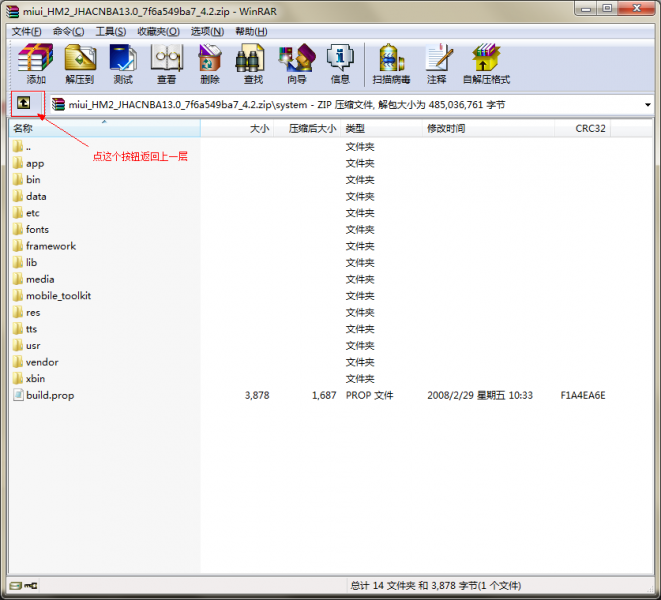Open the 帮助(H) menu
661x600 pixels.
[x=251, y=32]
